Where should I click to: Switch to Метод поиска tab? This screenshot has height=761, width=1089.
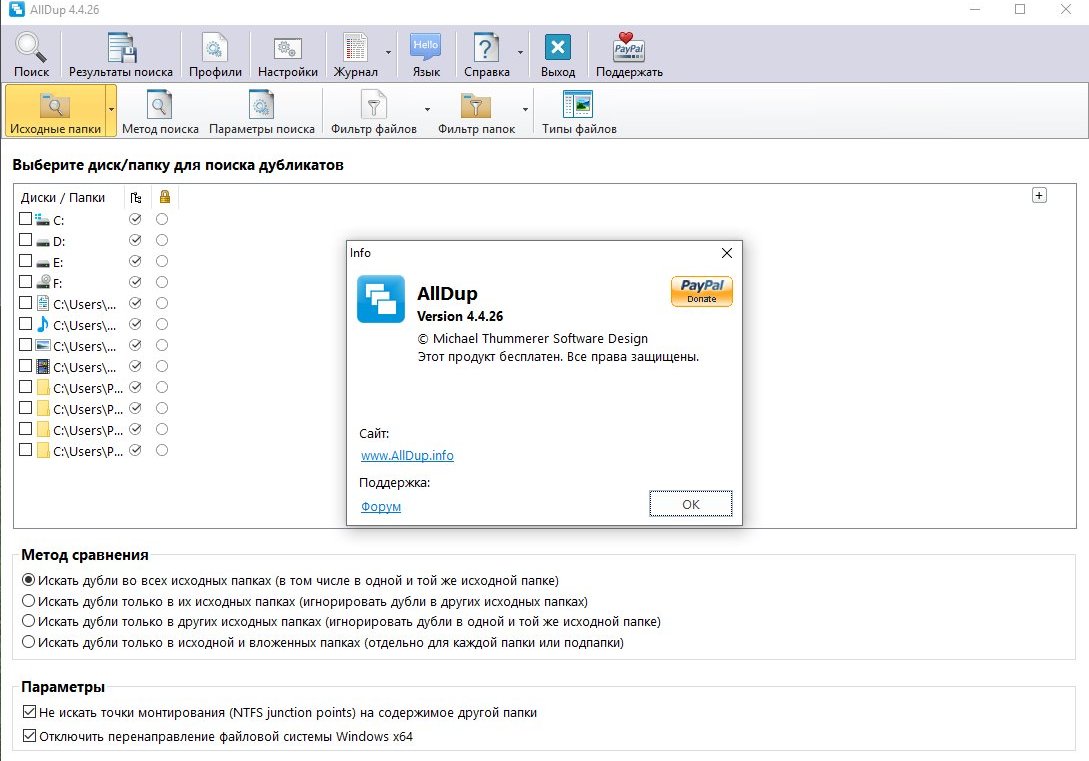coord(160,110)
